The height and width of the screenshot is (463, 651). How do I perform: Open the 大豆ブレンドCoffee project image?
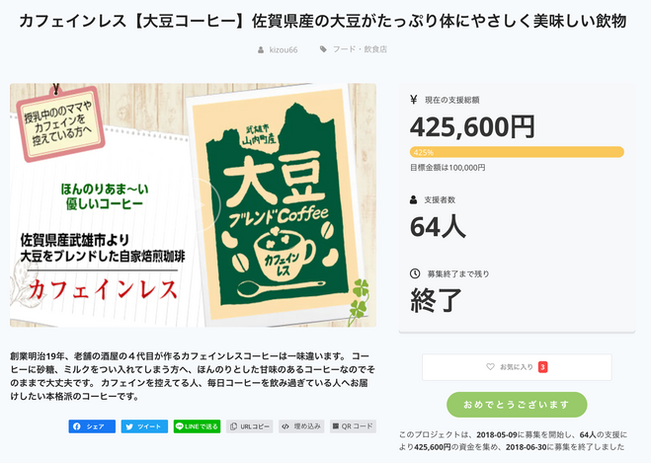point(193,204)
